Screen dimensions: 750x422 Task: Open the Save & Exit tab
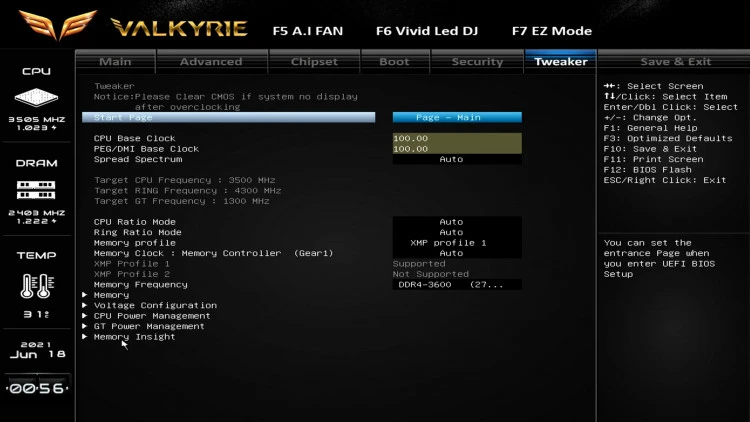675,61
